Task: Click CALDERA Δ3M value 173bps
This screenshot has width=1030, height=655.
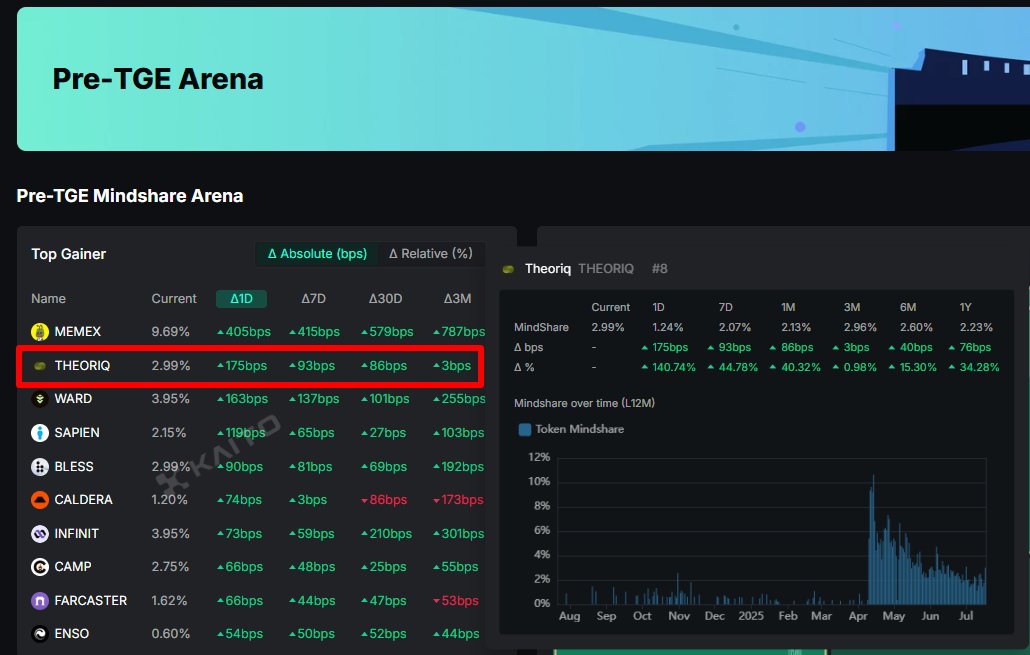Action: coord(458,500)
